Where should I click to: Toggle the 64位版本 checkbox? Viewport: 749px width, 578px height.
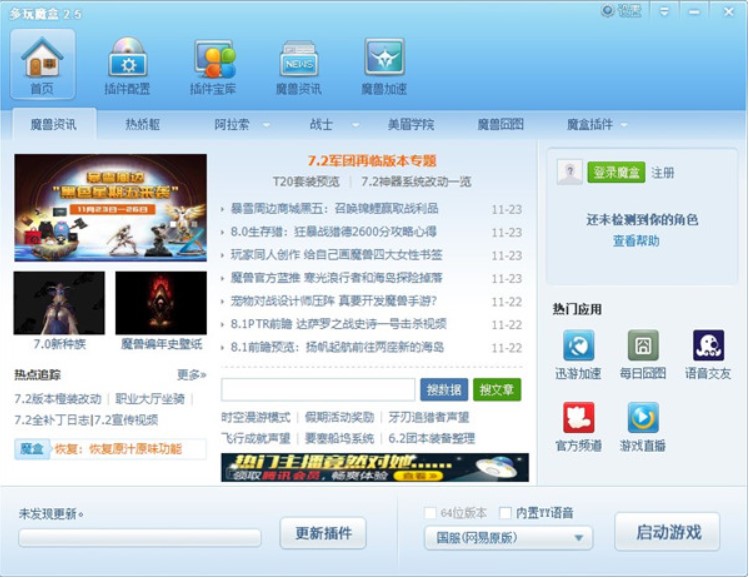[430, 513]
